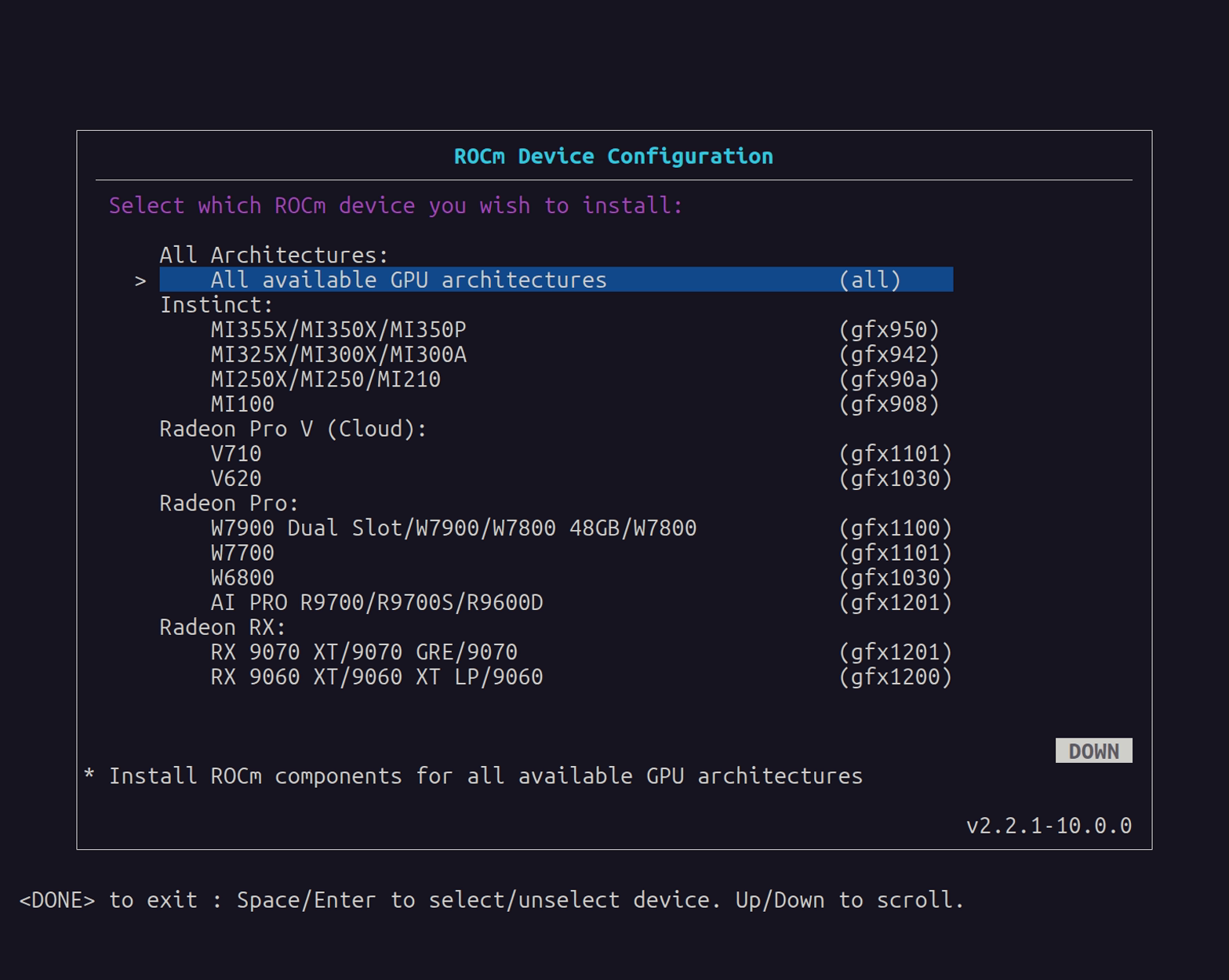Choose the V710 cloud device entry
This screenshot has height=980, width=1229.
click(x=581, y=454)
